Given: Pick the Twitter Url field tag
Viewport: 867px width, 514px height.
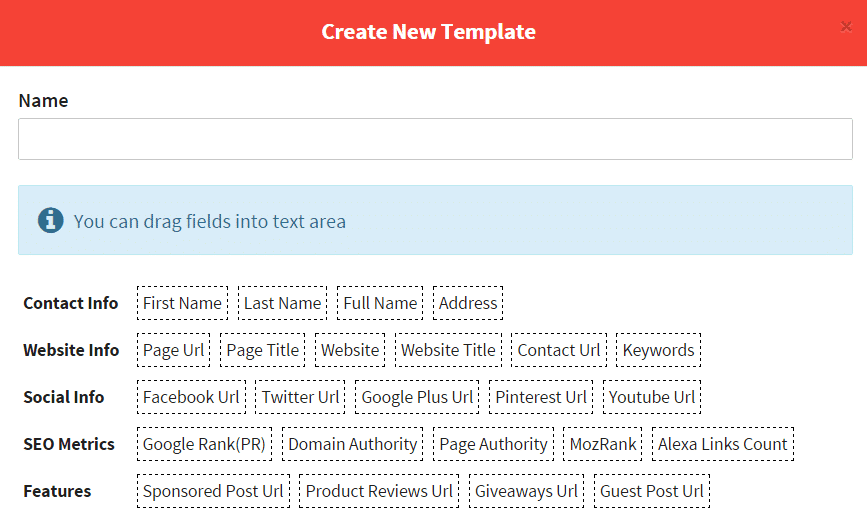Looking at the screenshot, I should [300, 397].
